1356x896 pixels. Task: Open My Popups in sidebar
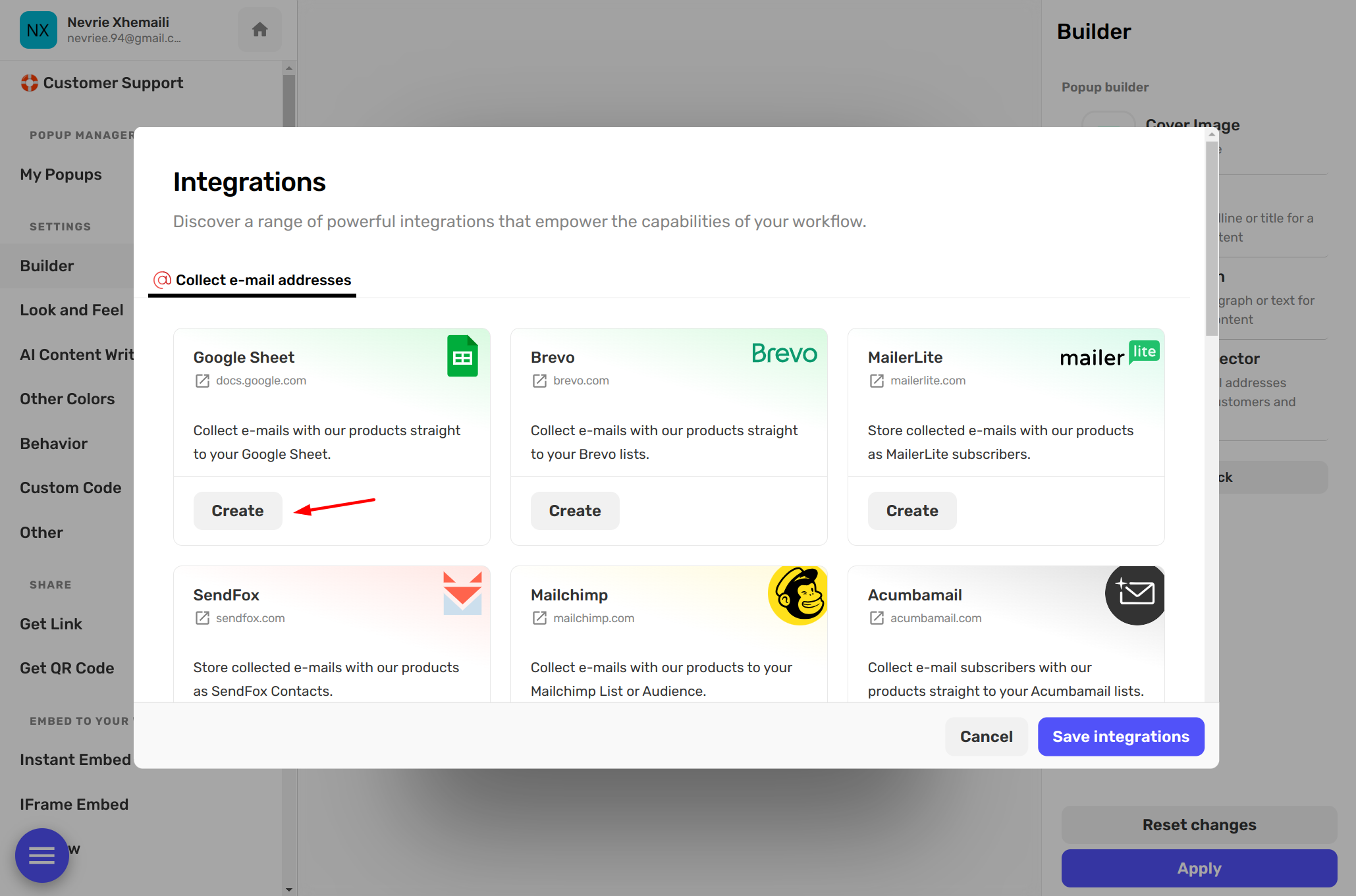61,174
